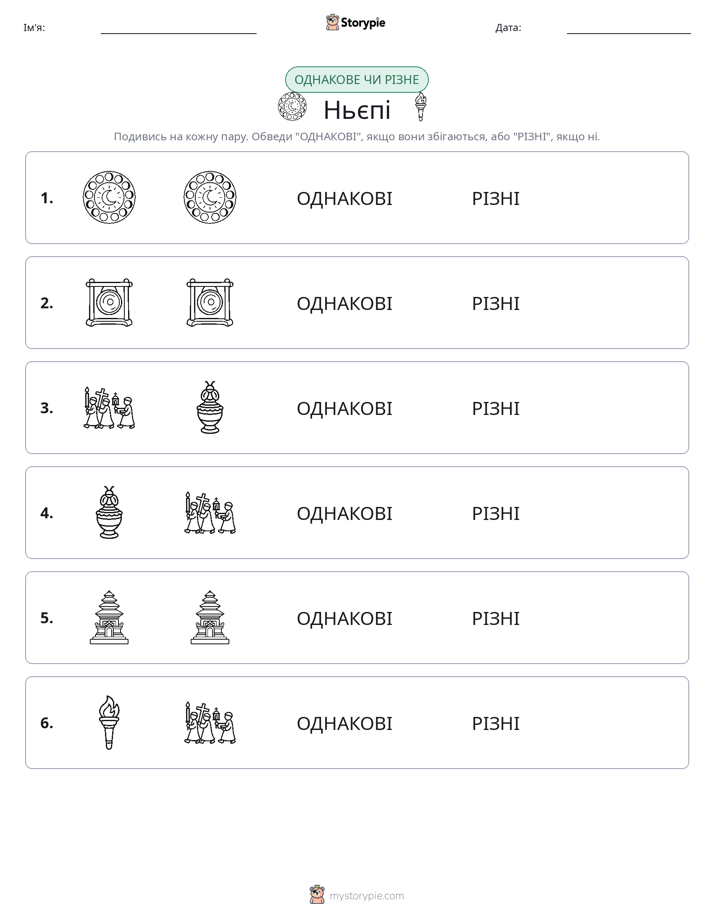The width and height of the screenshot is (714, 924).
Task: Select РІЗНІ for row 4
Action: (x=495, y=513)
